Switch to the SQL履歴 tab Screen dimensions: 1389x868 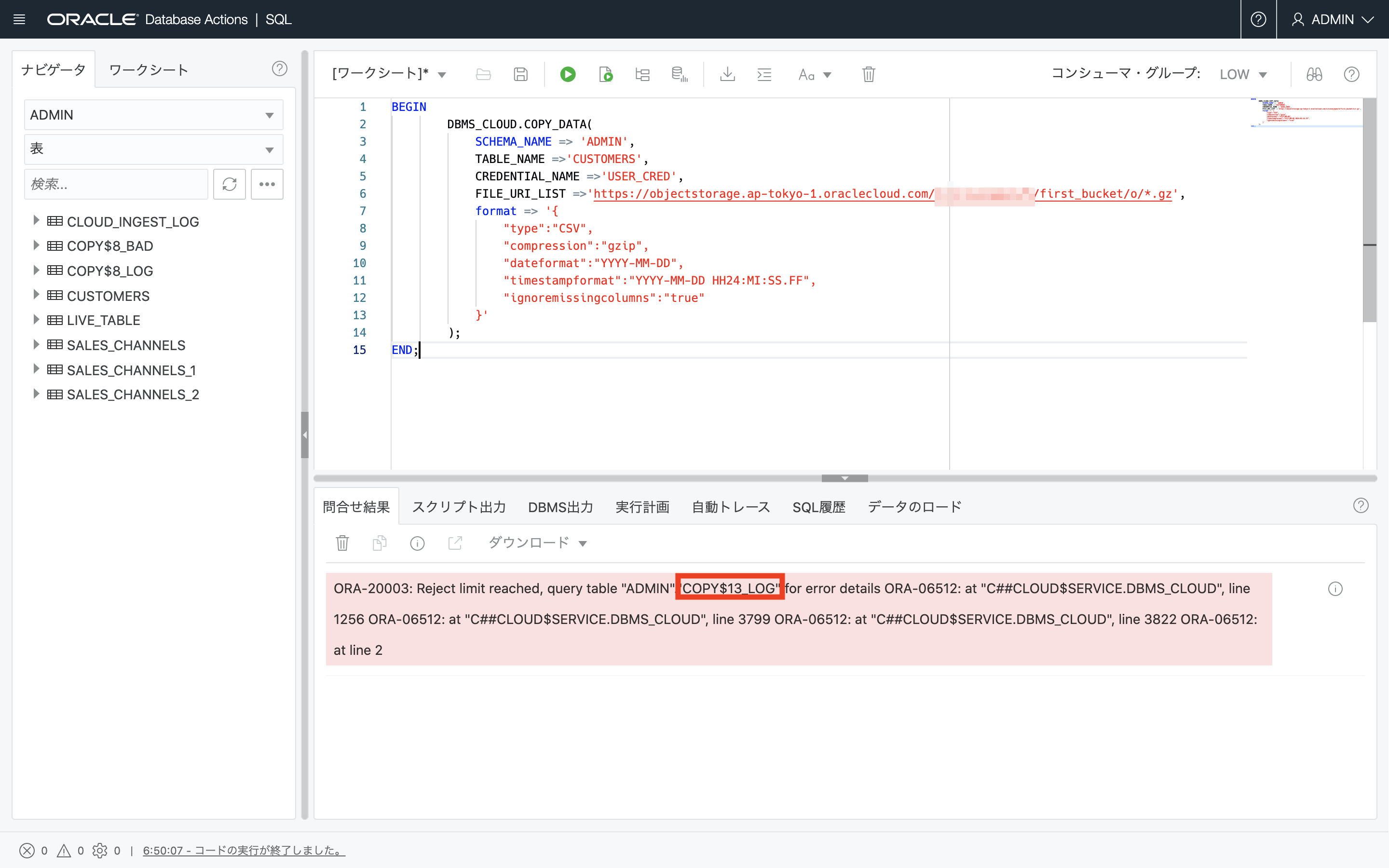point(818,507)
